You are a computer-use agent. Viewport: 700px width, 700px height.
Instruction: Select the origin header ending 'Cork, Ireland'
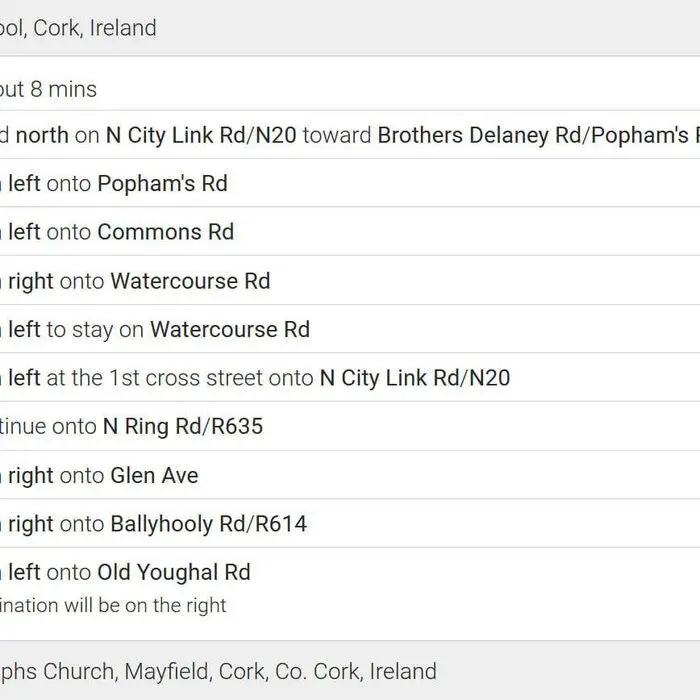click(350, 28)
